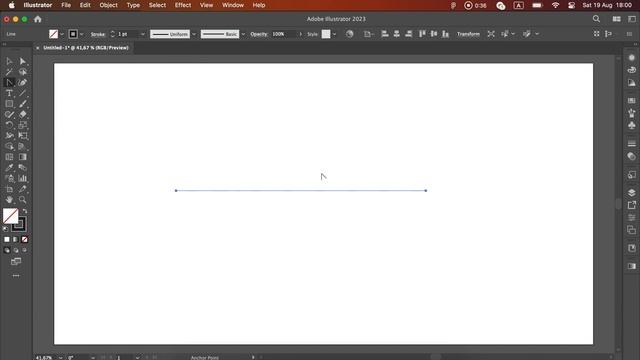Open stroke weight dropdown arrow

142,34
